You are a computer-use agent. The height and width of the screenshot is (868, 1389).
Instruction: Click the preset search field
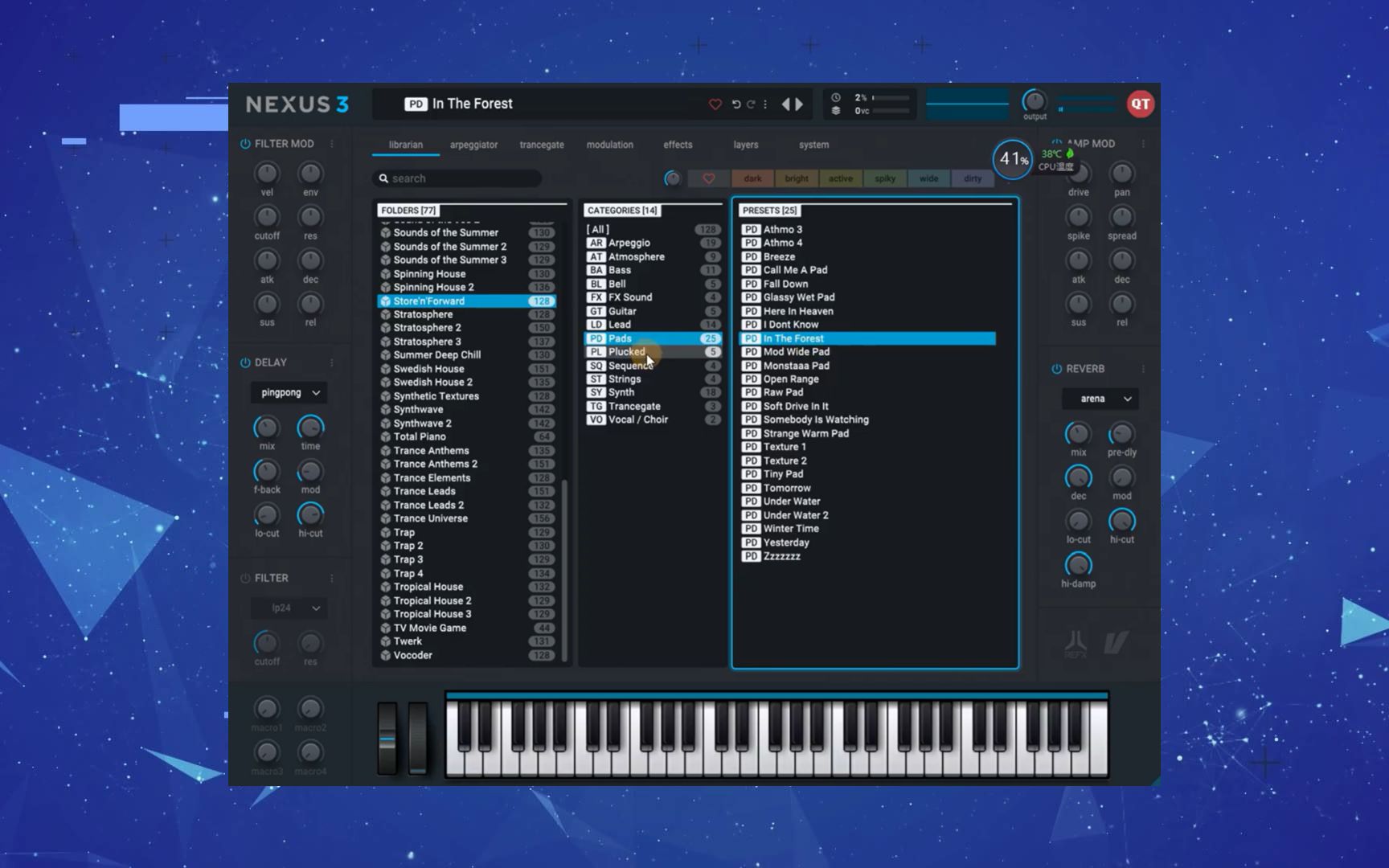point(457,178)
